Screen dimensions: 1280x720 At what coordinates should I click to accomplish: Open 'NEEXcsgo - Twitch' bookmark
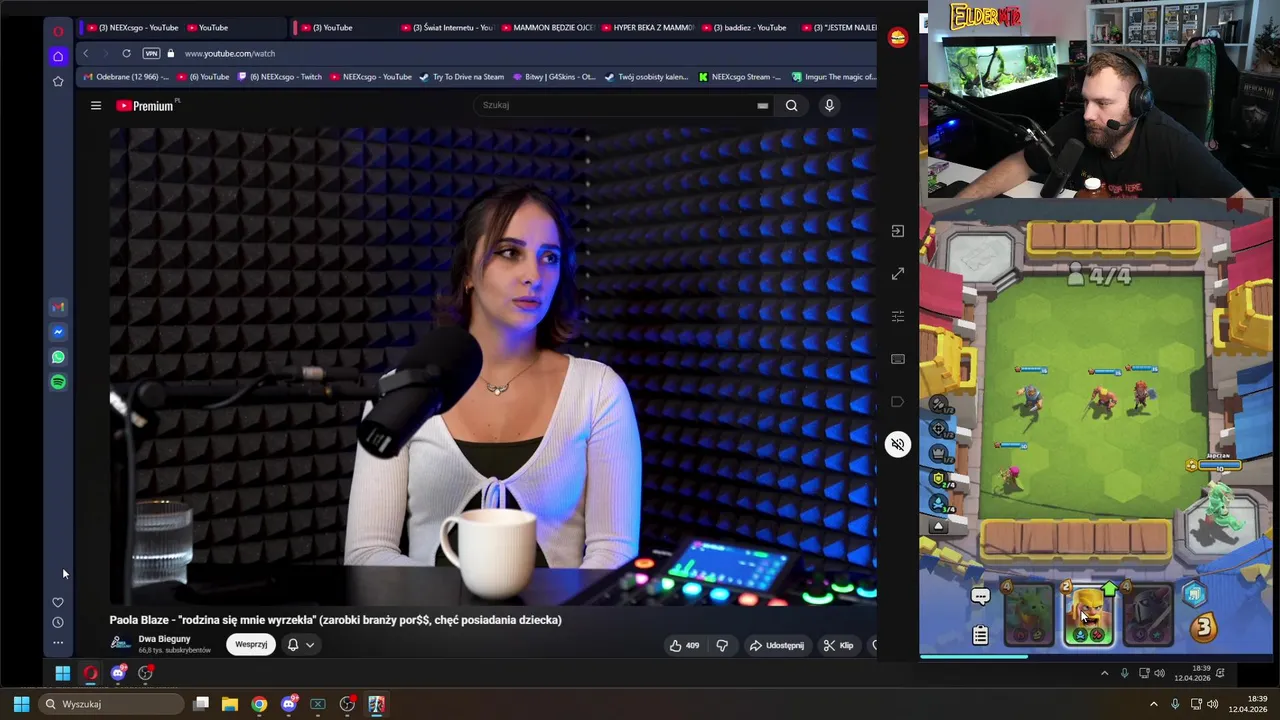point(280,77)
